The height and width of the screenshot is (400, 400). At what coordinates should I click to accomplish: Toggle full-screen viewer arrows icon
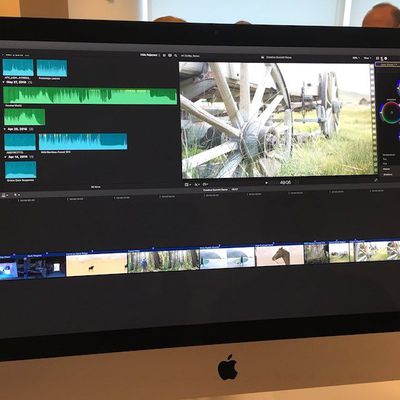click(x=376, y=180)
